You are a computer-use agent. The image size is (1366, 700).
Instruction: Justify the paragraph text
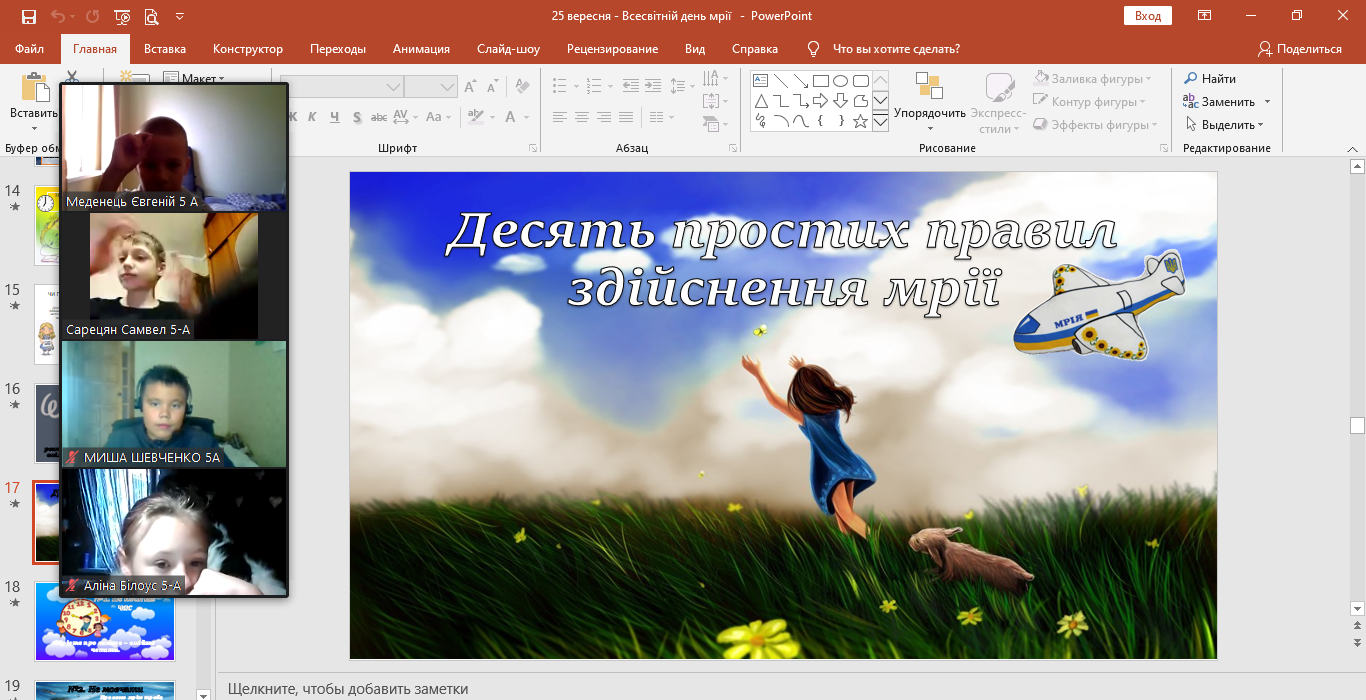[627, 117]
